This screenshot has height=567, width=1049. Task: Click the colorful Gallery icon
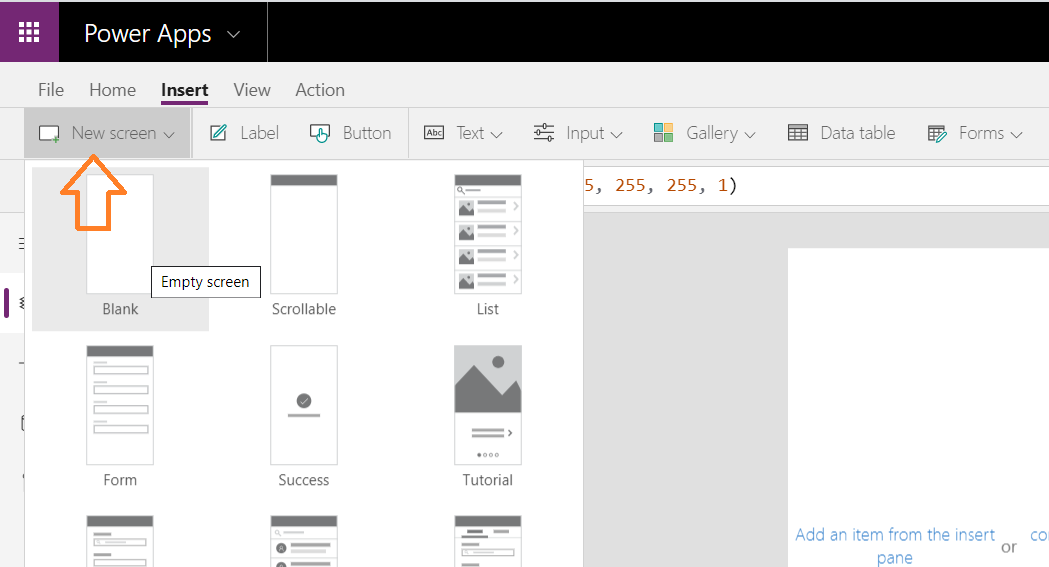(663, 132)
